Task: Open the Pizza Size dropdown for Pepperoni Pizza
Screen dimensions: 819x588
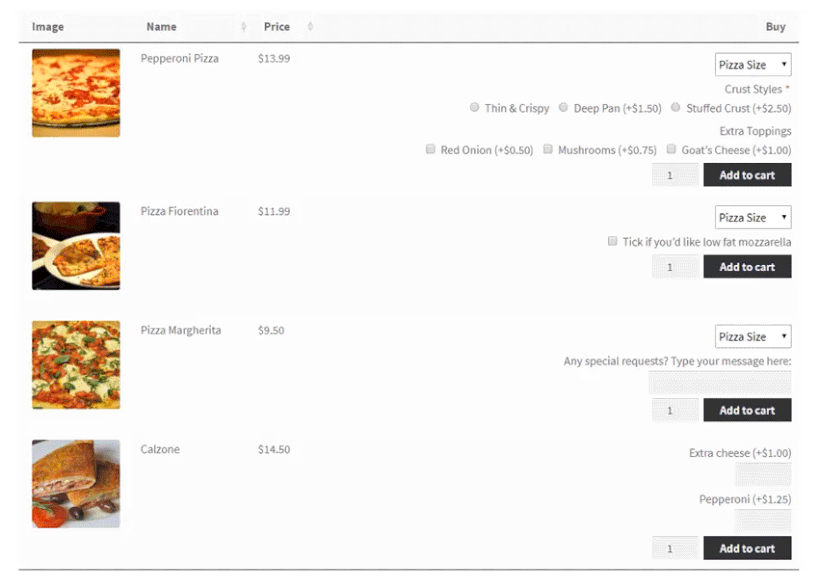Action: tap(752, 63)
